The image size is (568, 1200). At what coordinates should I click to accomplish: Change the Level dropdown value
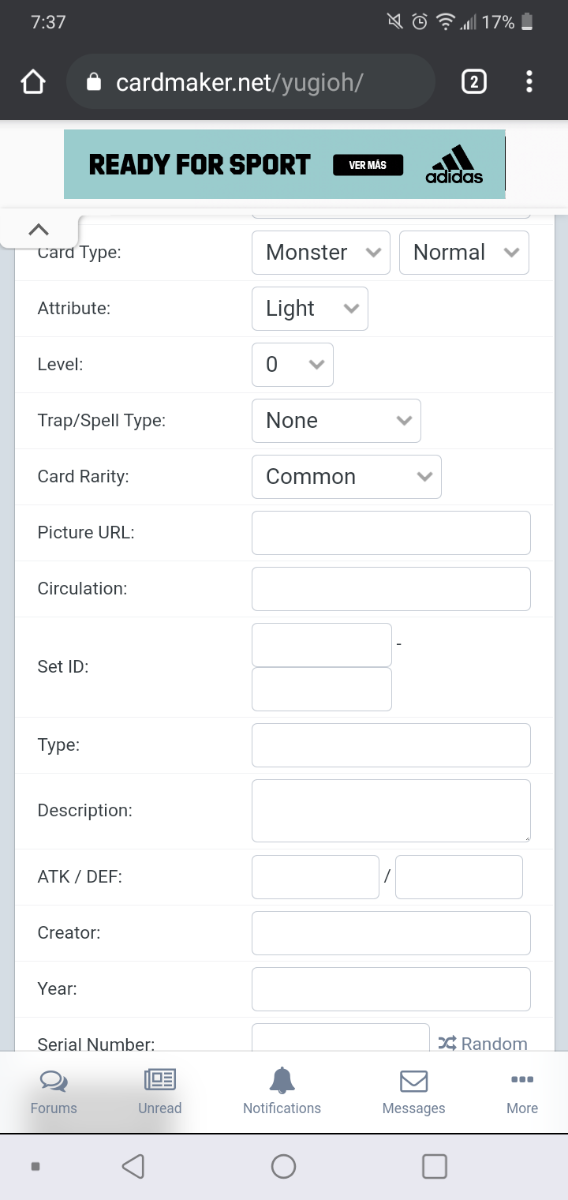[x=292, y=364]
